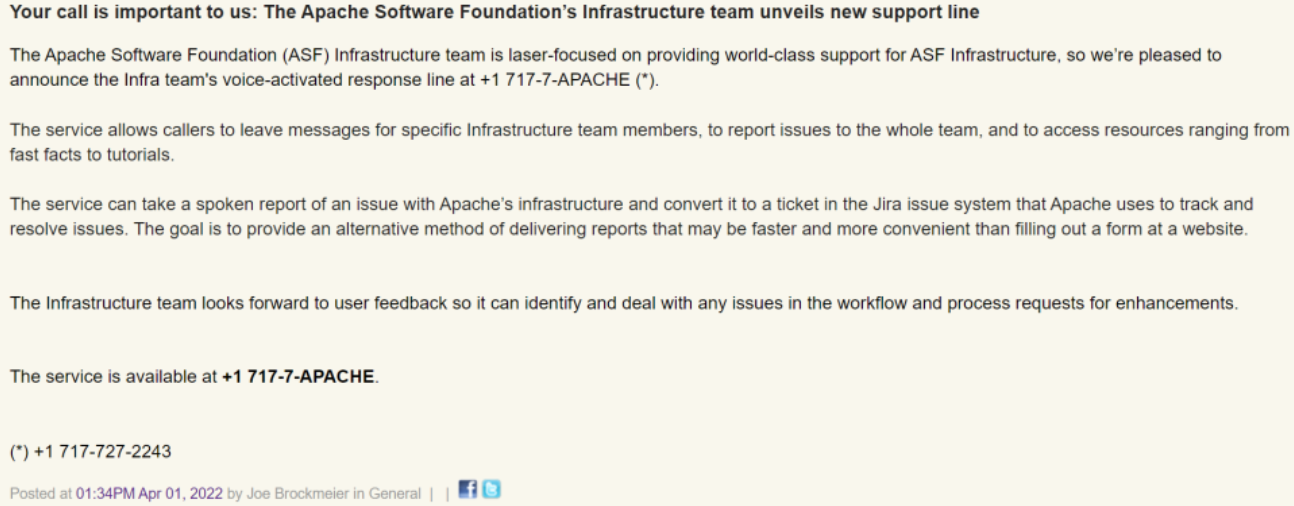This screenshot has width=1294, height=506.
Task: Share the post on Facebook
Action: [x=466, y=489]
